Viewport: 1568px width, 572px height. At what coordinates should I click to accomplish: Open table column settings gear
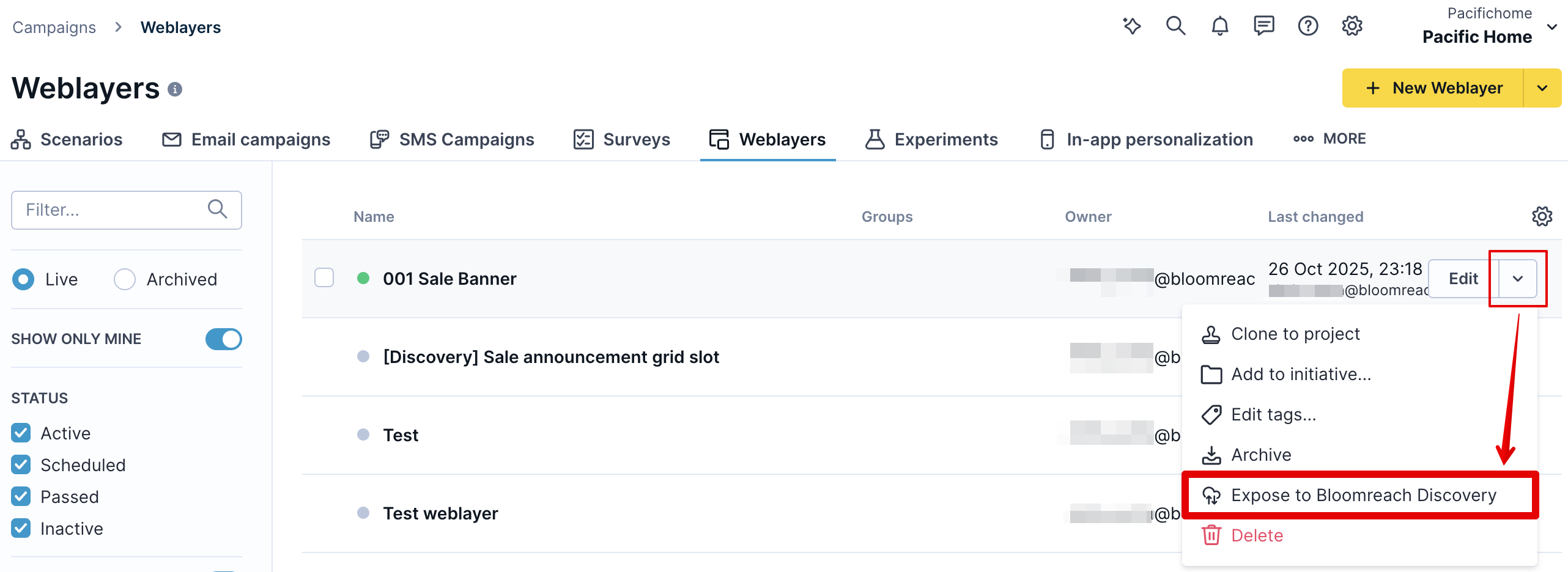1542,216
